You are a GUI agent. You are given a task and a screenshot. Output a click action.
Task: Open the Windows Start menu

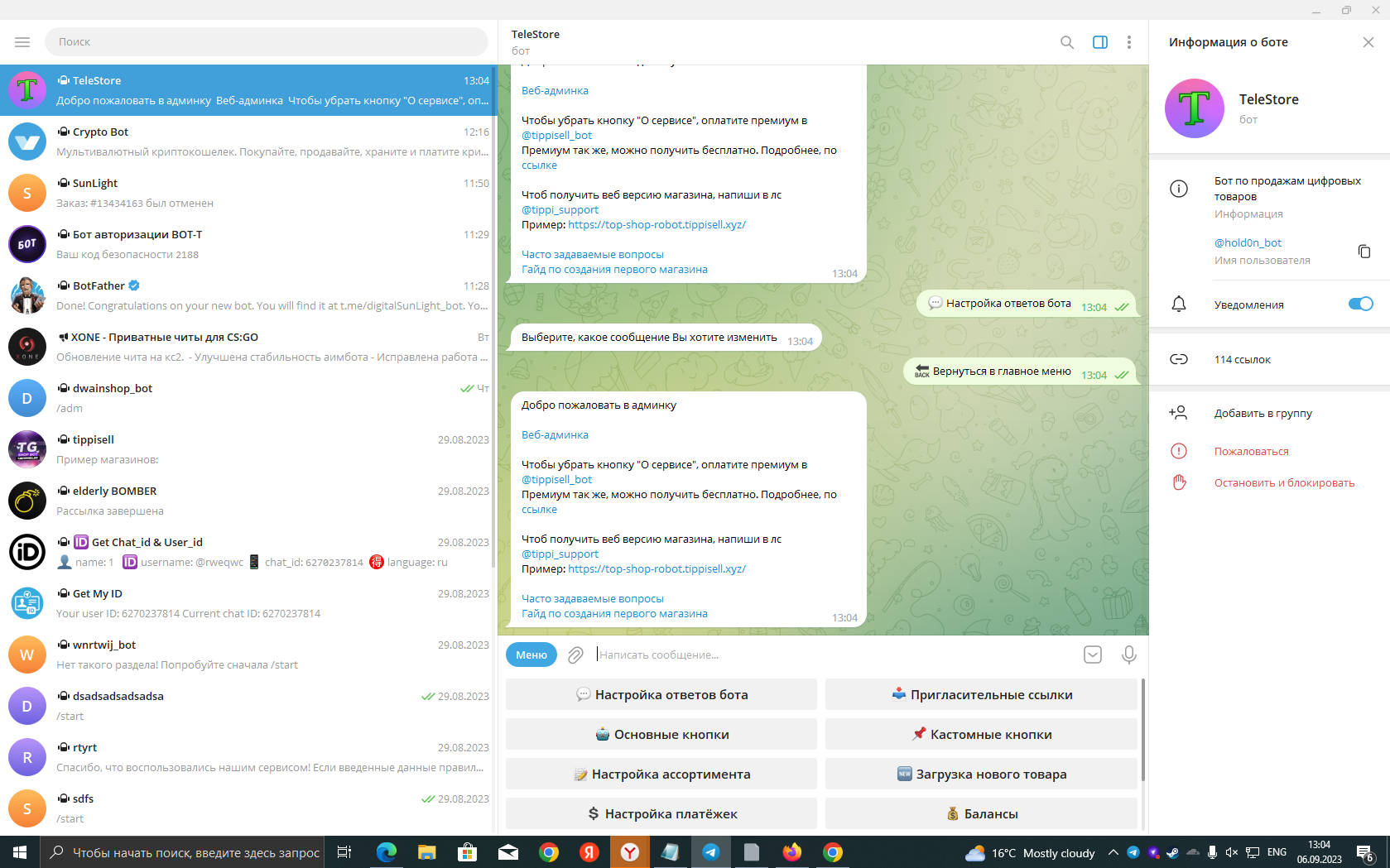(20, 852)
